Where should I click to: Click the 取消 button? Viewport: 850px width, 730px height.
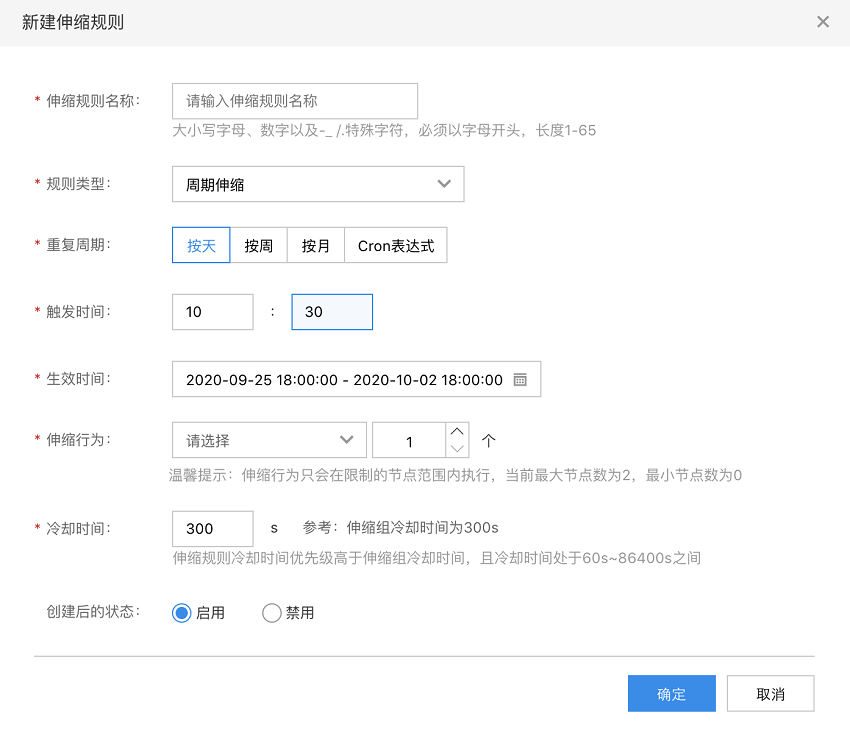coord(770,694)
